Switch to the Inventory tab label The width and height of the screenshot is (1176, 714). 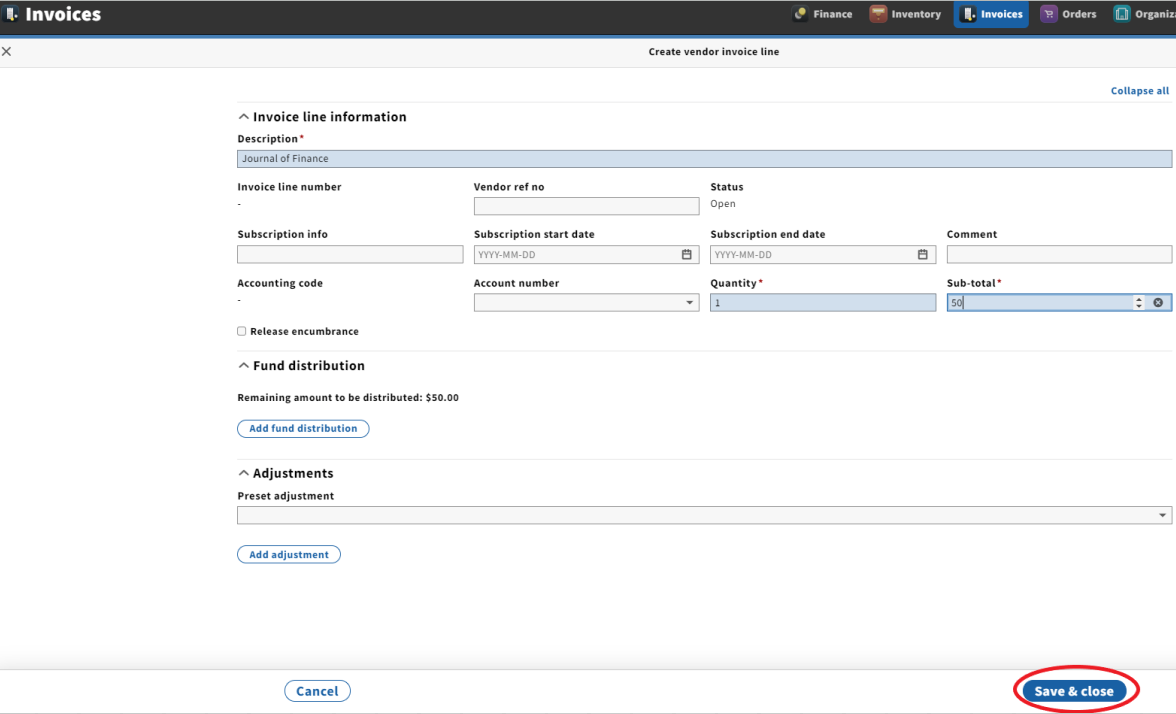[x=916, y=14]
